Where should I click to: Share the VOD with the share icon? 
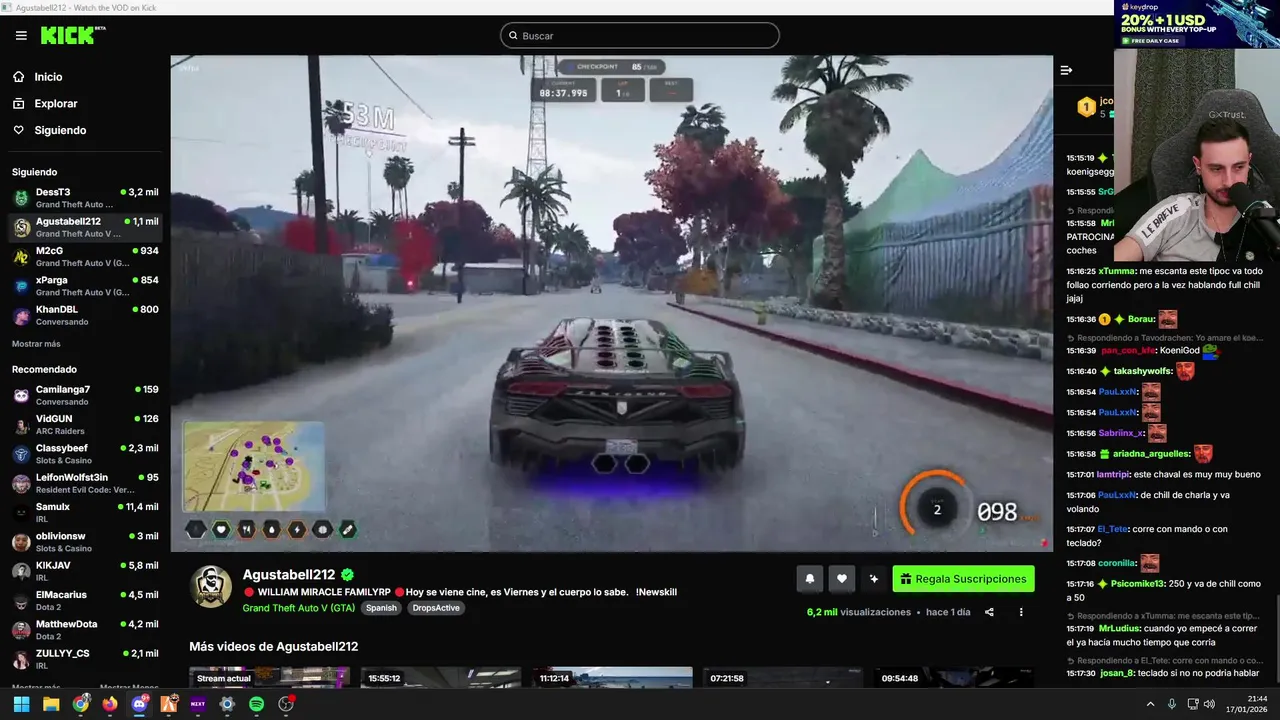(989, 612)
